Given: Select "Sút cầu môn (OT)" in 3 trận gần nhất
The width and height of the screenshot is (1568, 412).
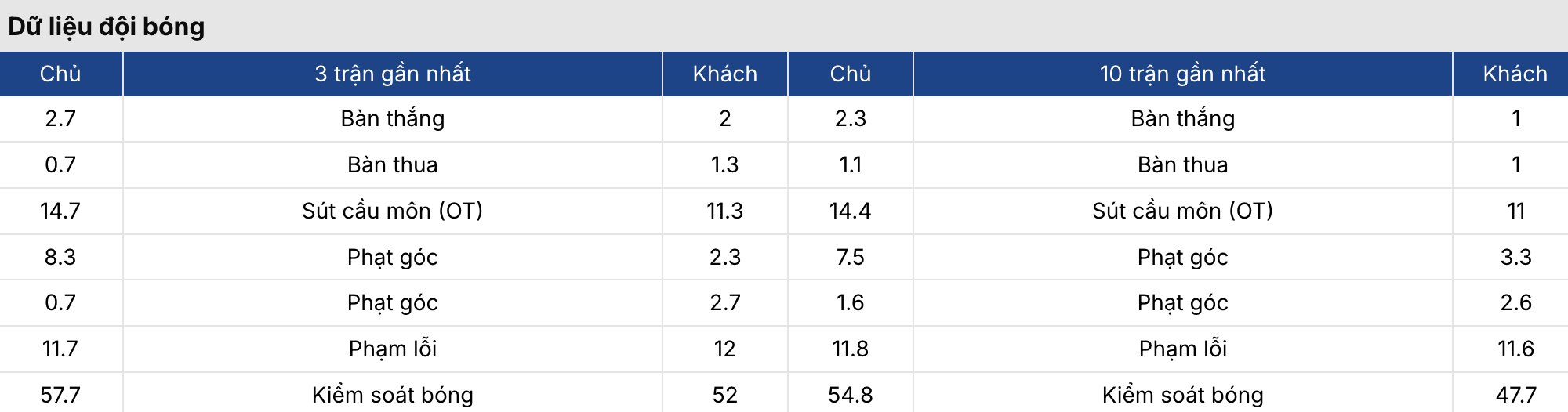Looking at the screenshot, I should point(393,211).
